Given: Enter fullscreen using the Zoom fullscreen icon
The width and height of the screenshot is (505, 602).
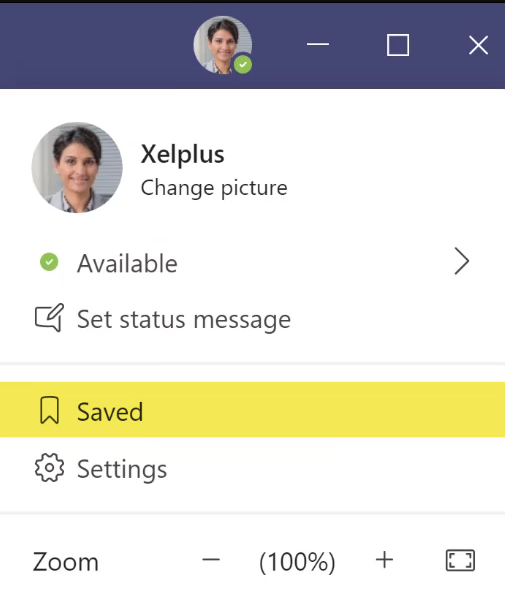Looking at the screenshot, I should point(460,561).
